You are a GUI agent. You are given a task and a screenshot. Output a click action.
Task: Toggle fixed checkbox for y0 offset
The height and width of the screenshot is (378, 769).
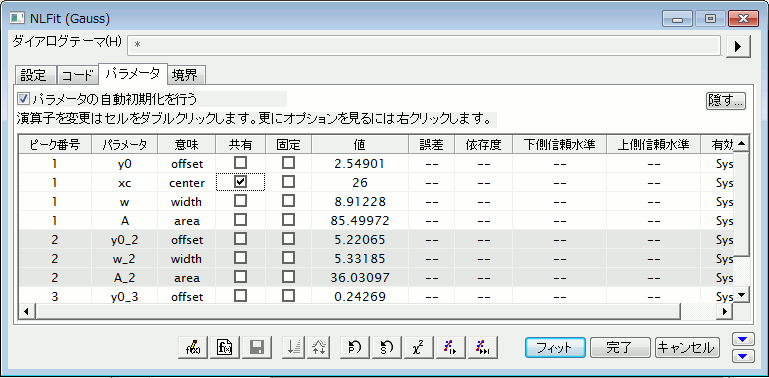pyautogui.click(x=288, y=162)
